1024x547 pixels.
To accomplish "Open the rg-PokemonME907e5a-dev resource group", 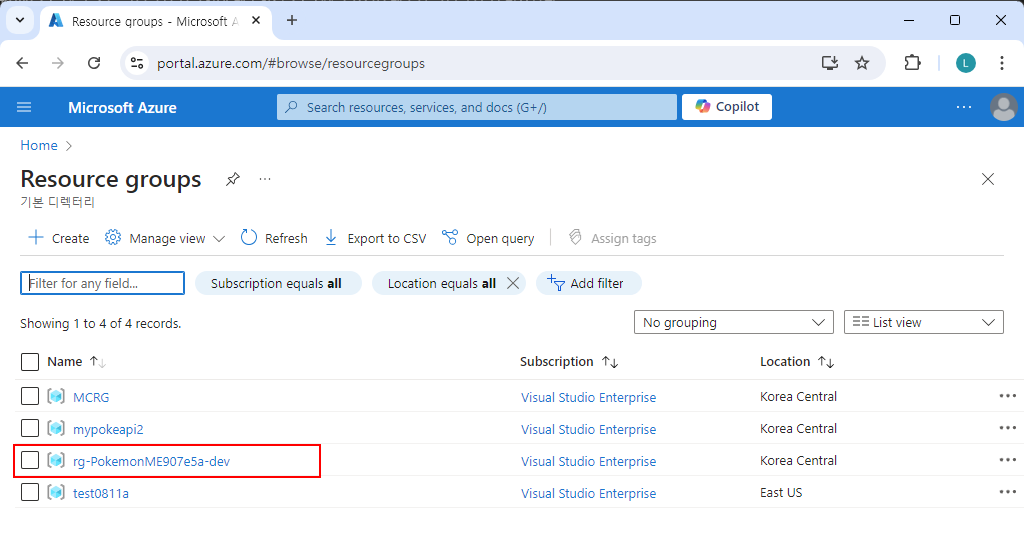I will coord(151,461).
